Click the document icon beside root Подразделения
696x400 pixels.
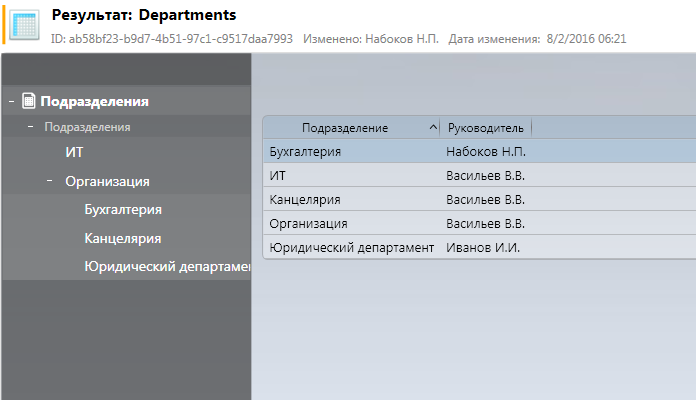point(28,100)
